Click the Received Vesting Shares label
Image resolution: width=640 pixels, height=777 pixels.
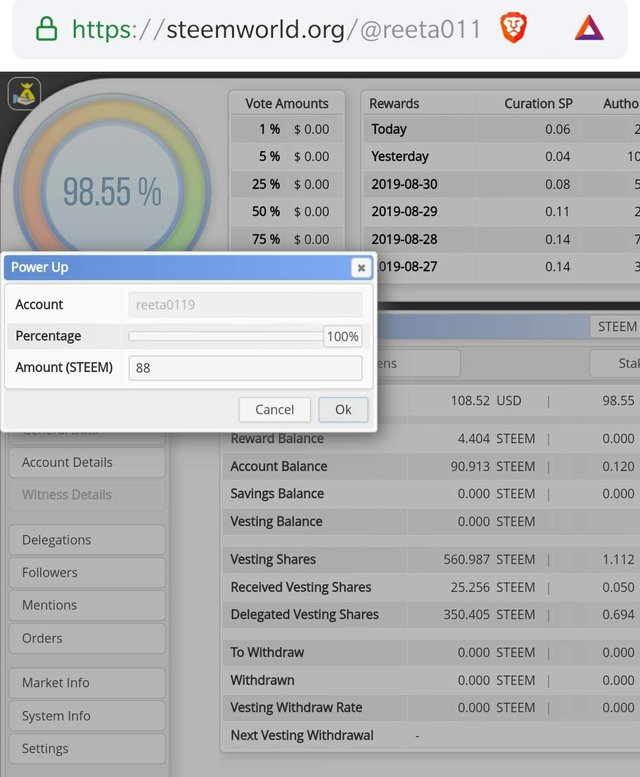pos(301,587)
